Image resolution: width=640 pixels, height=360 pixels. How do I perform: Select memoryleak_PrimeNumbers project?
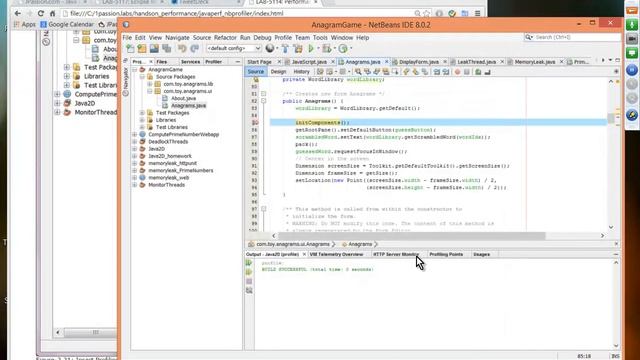pos(180,171)
